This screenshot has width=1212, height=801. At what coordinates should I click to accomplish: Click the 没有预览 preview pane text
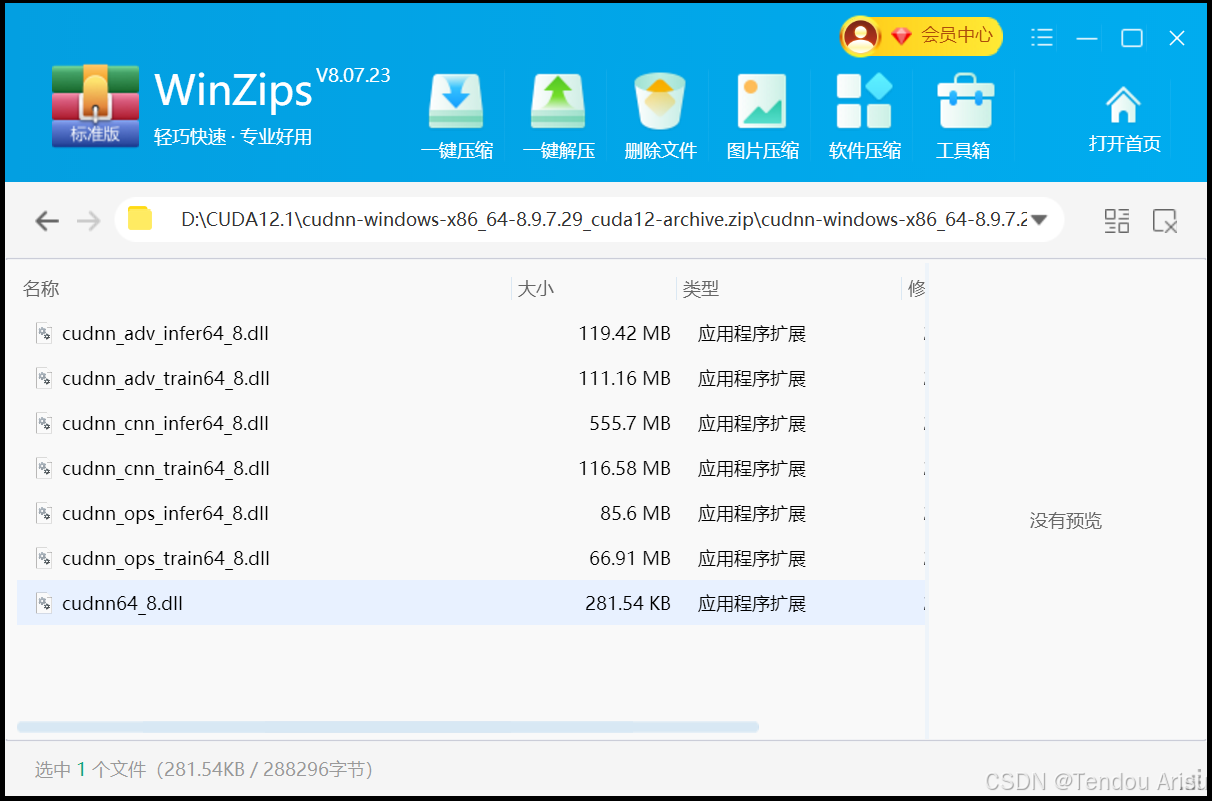(x=1066, y=521)
